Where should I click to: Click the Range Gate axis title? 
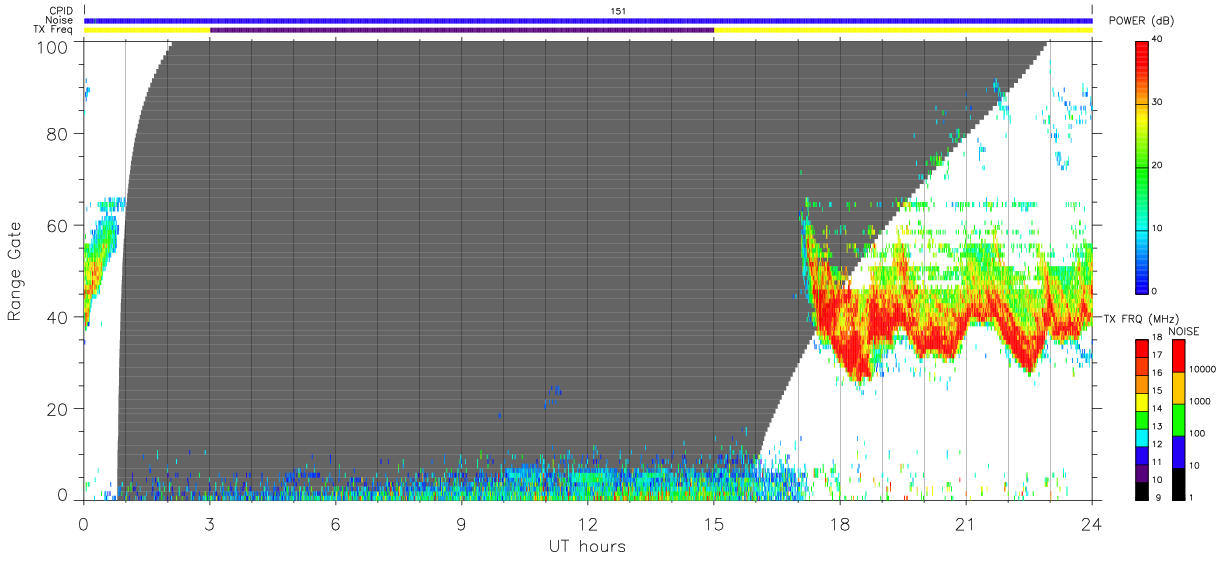click(x=16, y=271)
